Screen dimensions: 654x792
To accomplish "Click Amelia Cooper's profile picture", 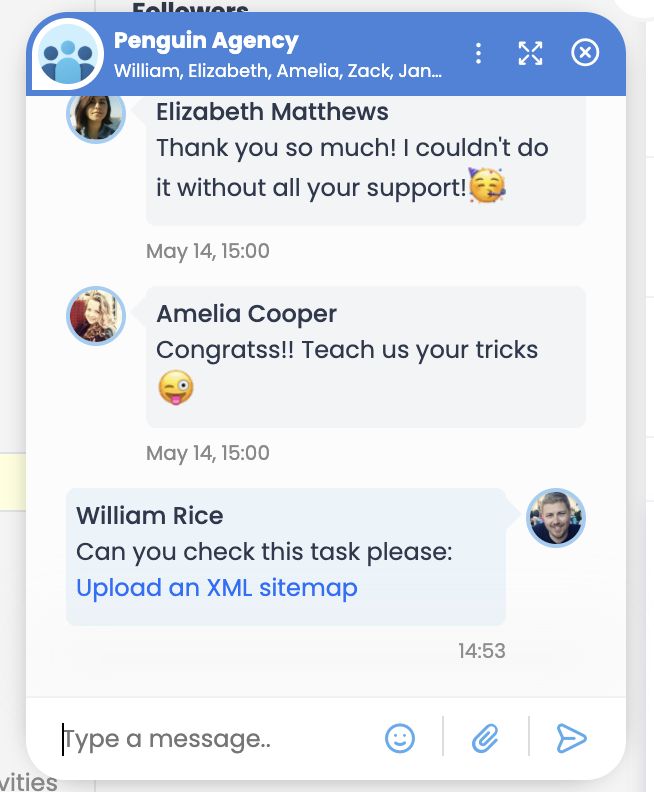I will tap(96, 316).
